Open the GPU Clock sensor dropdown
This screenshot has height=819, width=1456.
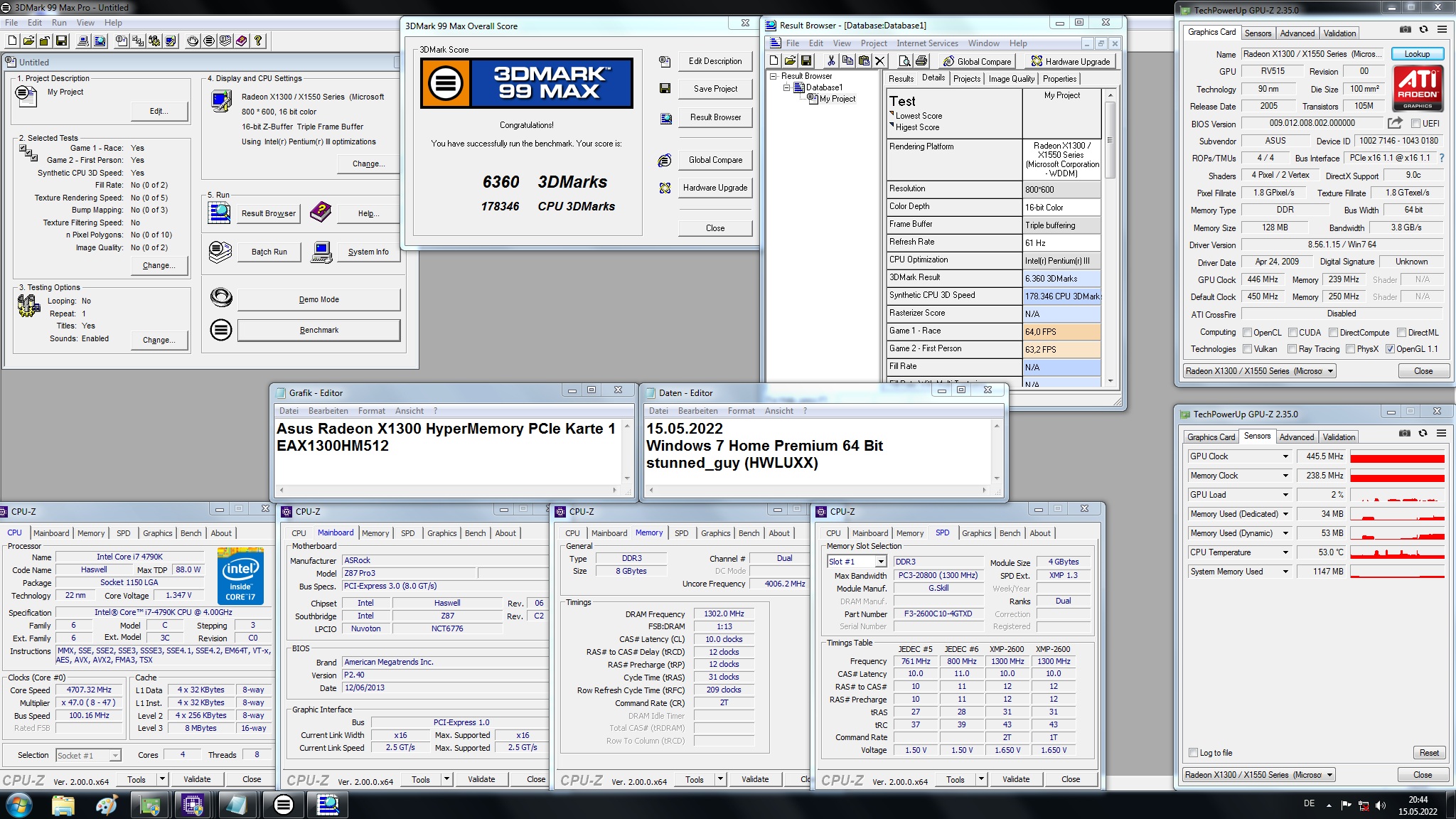click(x=1285, y=456)
